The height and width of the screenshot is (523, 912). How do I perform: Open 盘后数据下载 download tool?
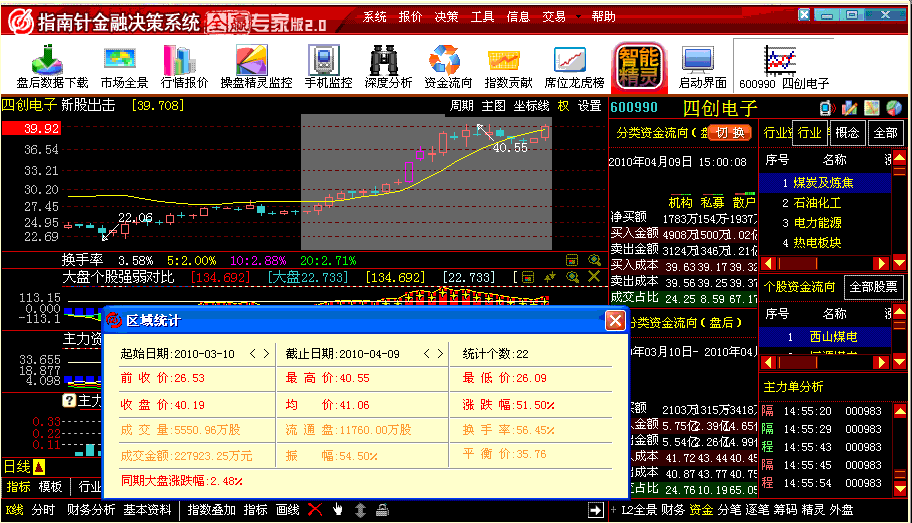click(52, 67)
